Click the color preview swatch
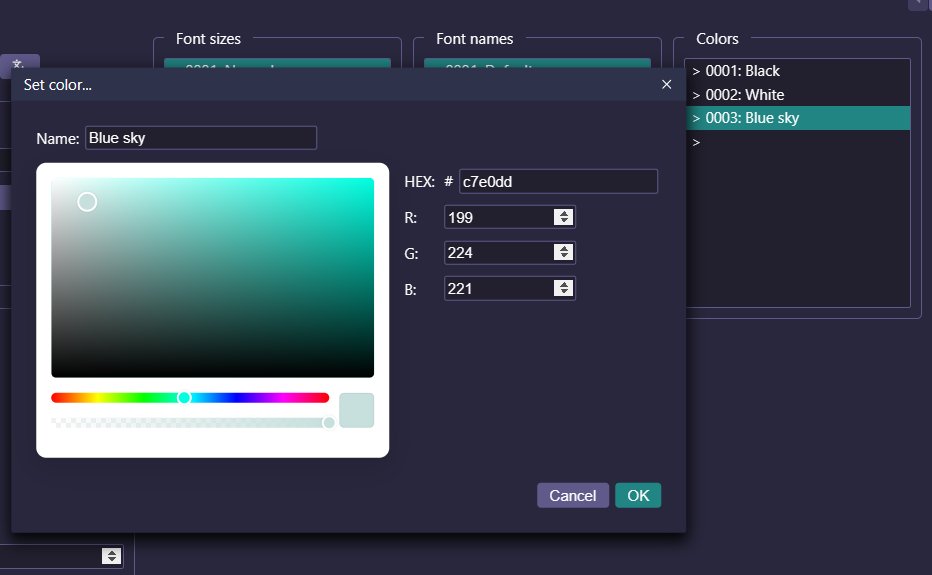Screen dimensions: 932x575 tap(357, 410)
